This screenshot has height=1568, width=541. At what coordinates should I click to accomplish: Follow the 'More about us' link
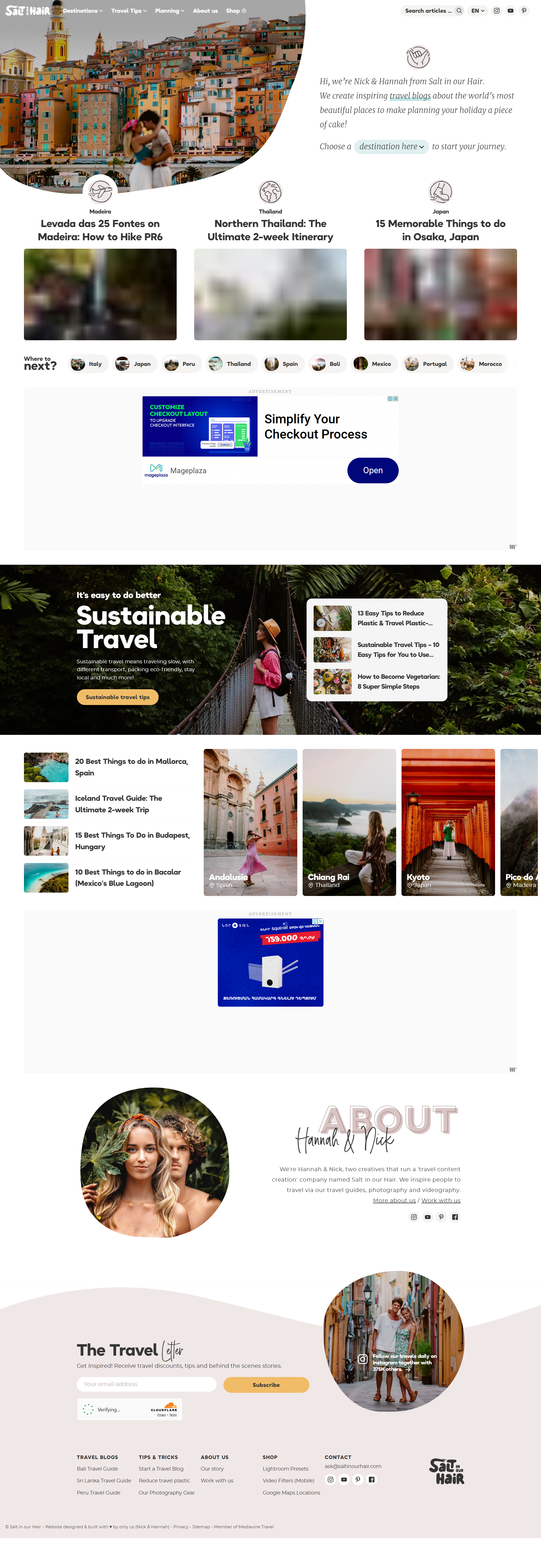click(394, 1200)
